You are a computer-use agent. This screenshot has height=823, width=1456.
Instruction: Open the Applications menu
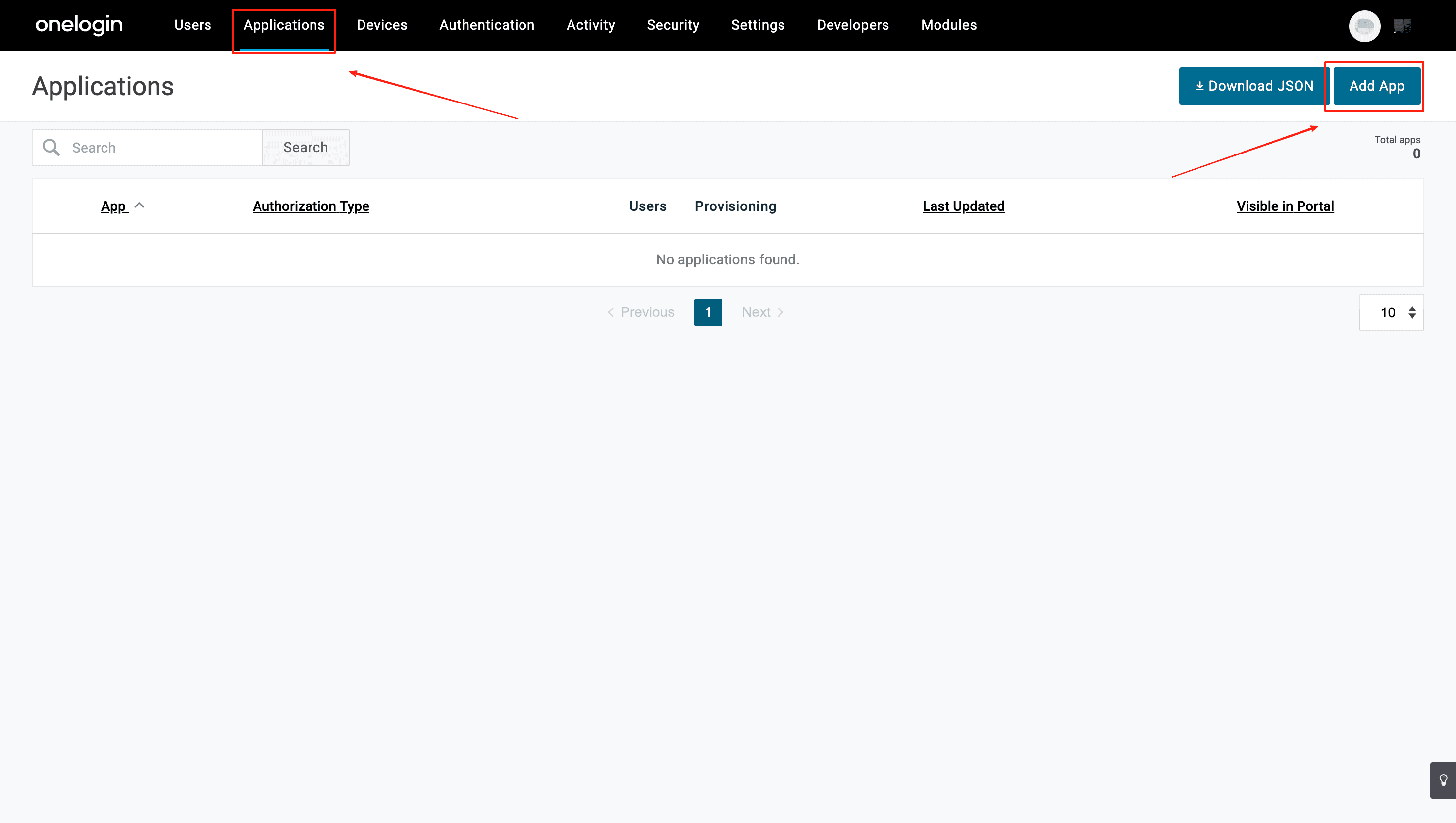(x=284, y=25)
